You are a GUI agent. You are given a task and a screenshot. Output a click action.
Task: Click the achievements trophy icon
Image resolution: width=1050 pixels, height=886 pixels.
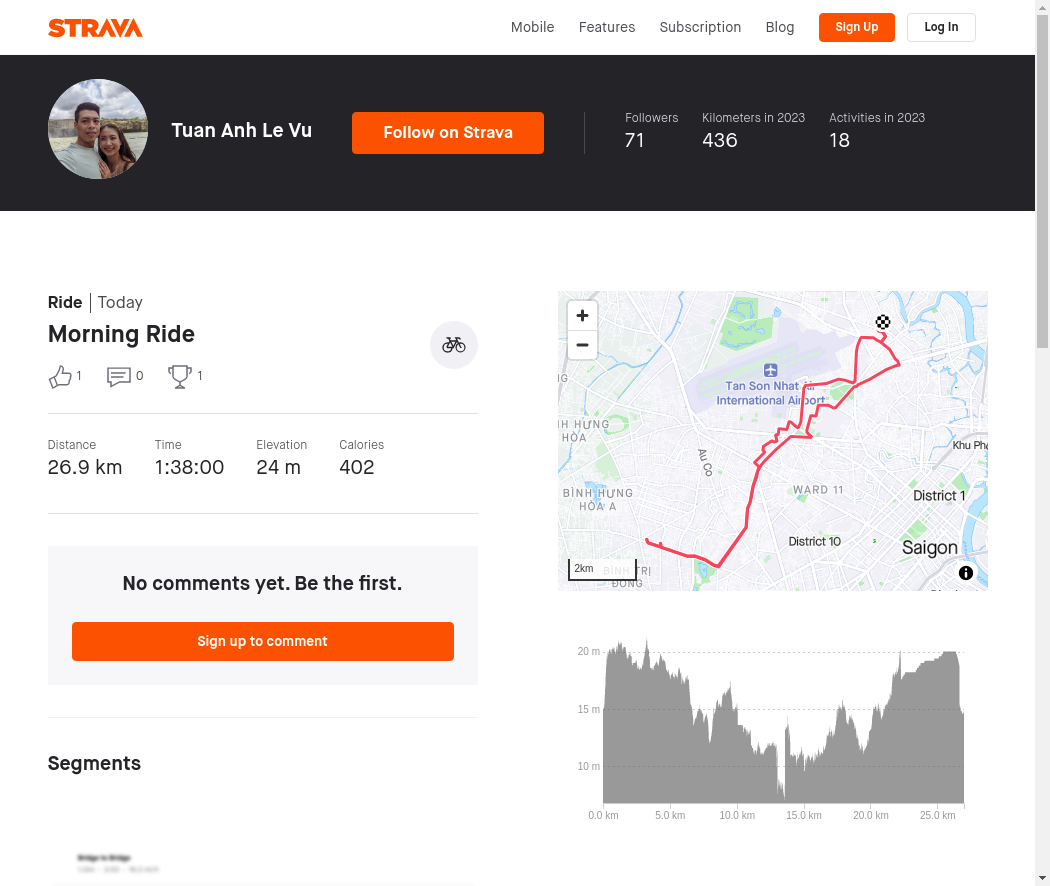[179, 376]
